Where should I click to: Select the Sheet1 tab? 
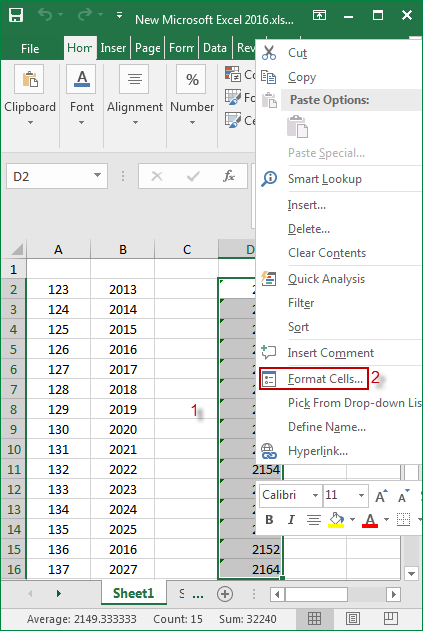(133, 593)
